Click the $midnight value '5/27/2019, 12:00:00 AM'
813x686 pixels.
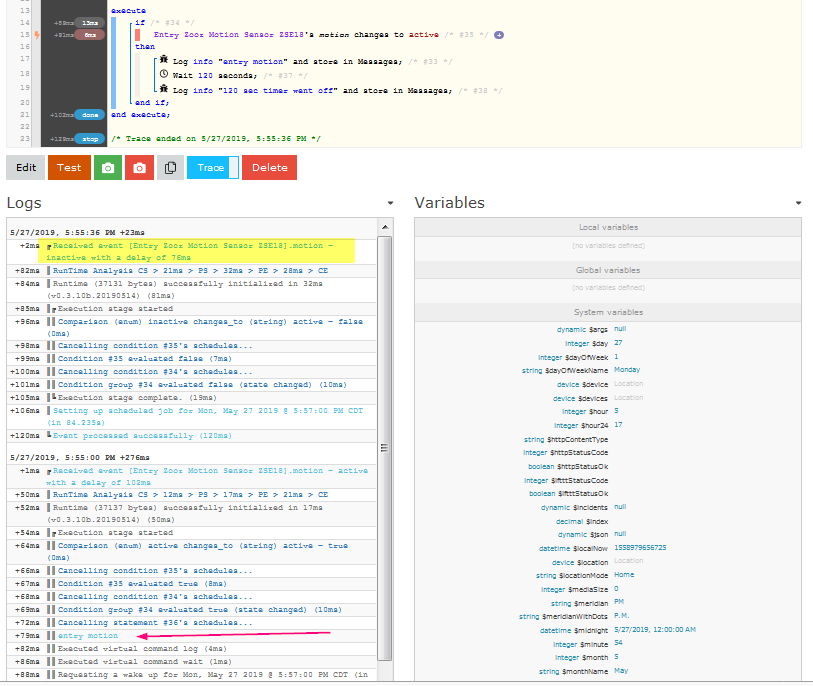click(655, 629)
